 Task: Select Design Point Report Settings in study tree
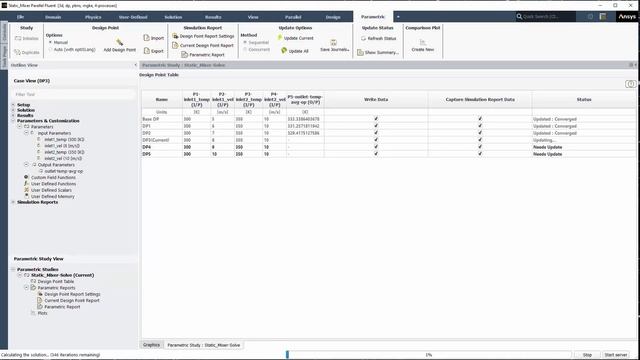click(x=72, y=294)
